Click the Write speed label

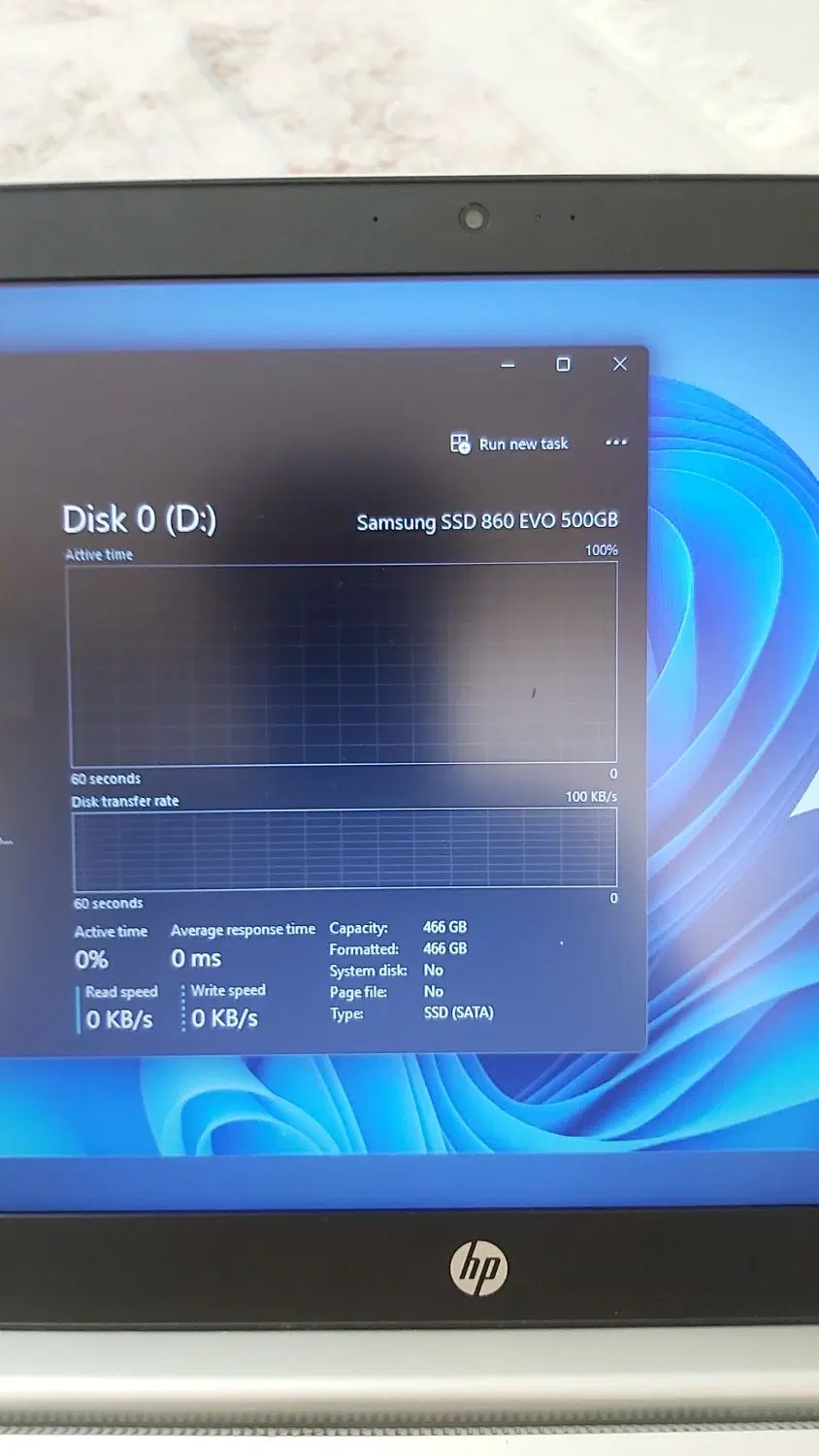(x=228, y=990)
